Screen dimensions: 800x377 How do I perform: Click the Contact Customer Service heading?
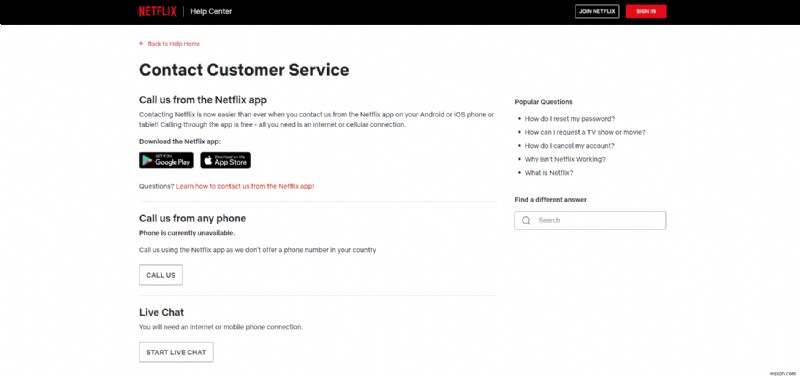click(x=244, y=70)
